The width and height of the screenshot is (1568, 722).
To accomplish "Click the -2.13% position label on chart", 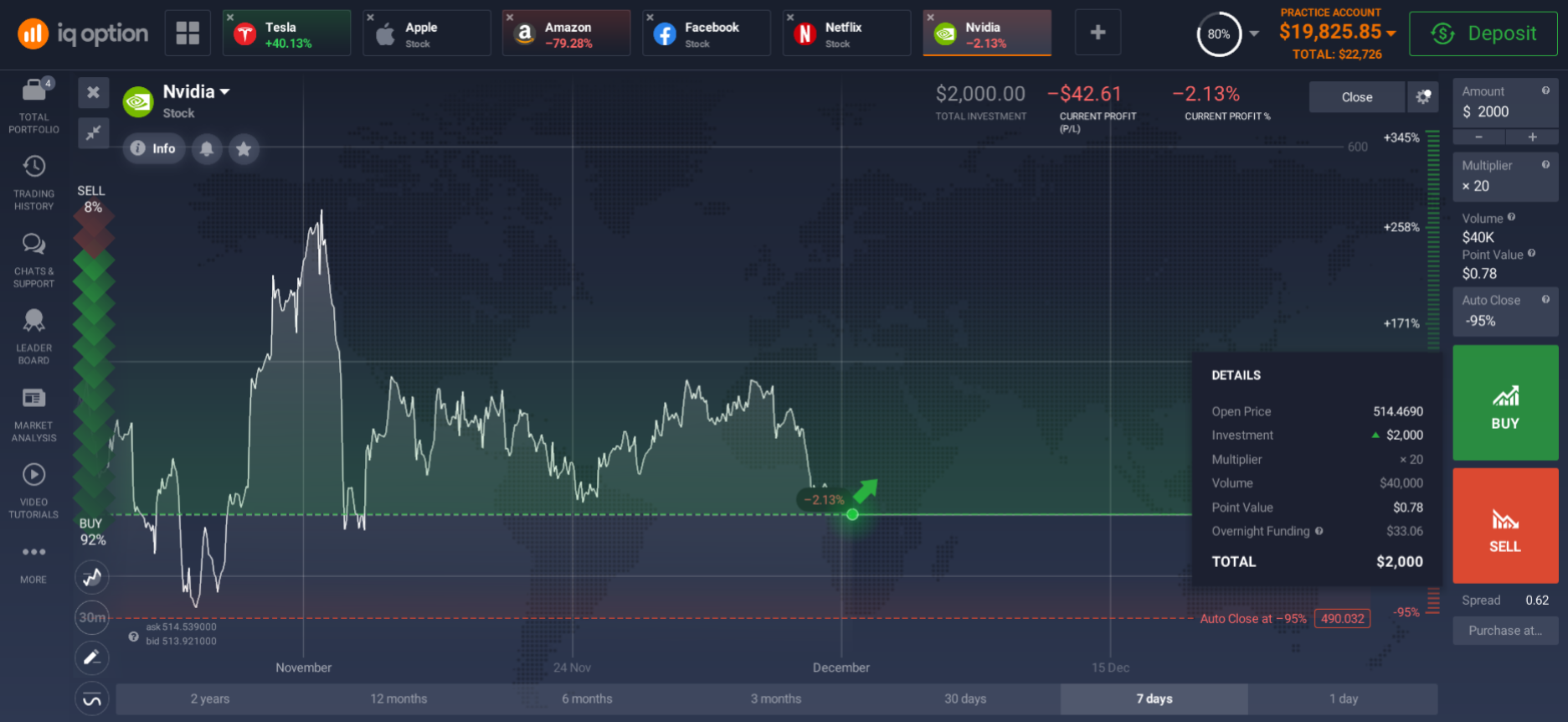I will coord(824,500).
